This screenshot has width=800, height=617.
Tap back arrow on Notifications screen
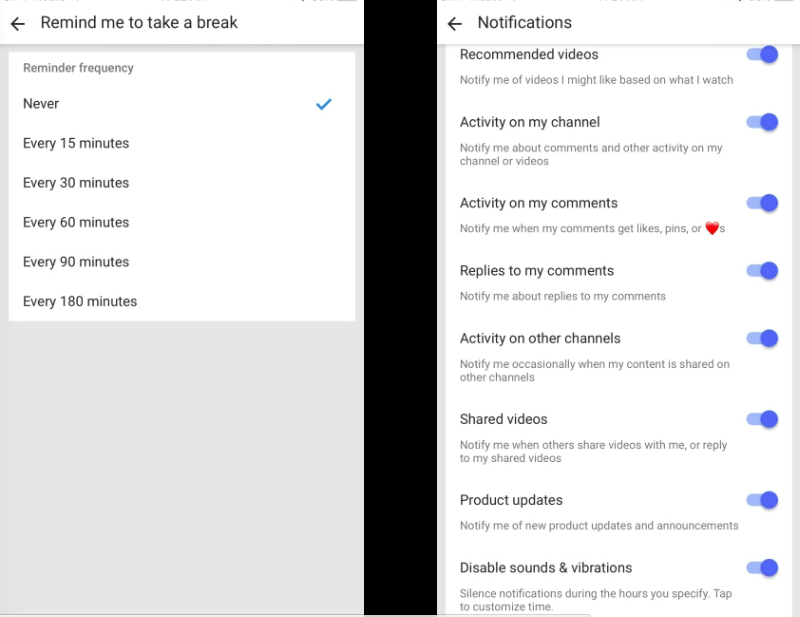click(x=455, y=23)
